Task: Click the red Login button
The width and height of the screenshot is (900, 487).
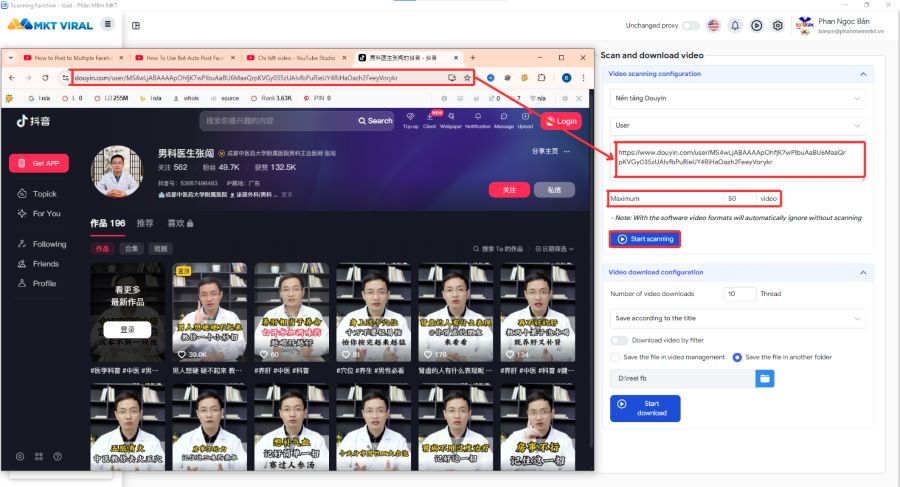Action: pos(561,121)
